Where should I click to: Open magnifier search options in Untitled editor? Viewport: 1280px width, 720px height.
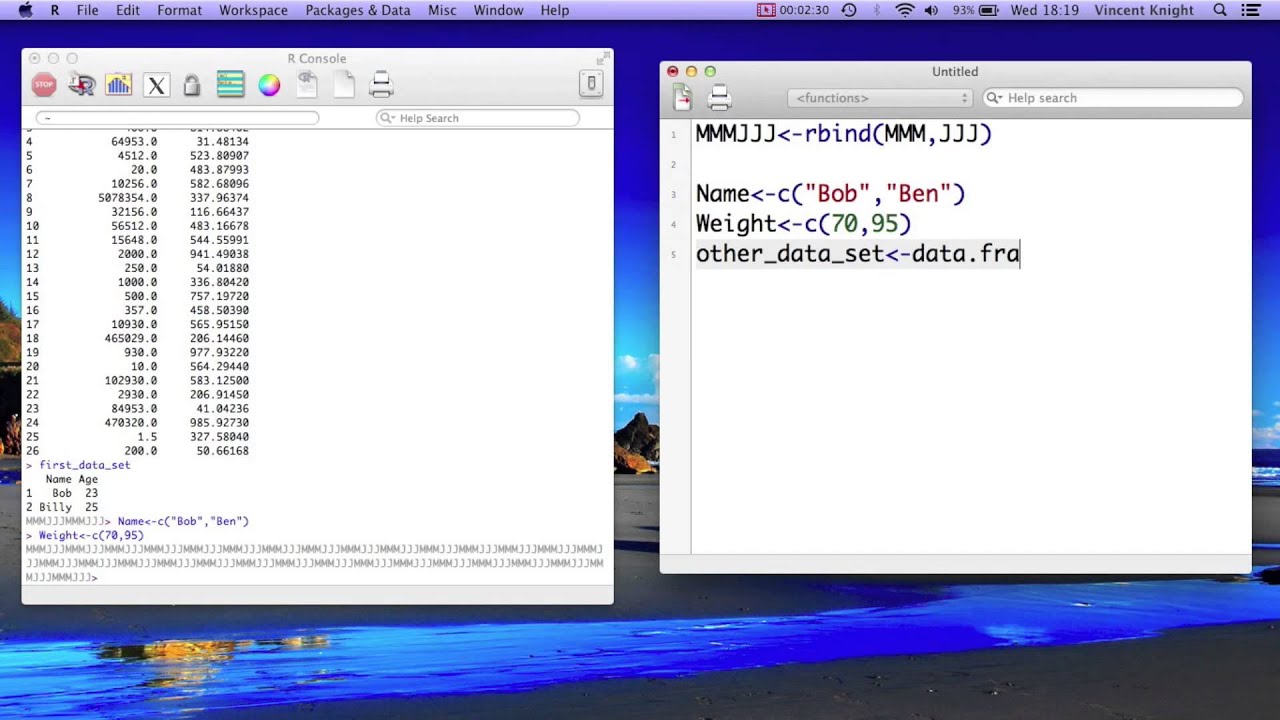(x=996, y=98)
